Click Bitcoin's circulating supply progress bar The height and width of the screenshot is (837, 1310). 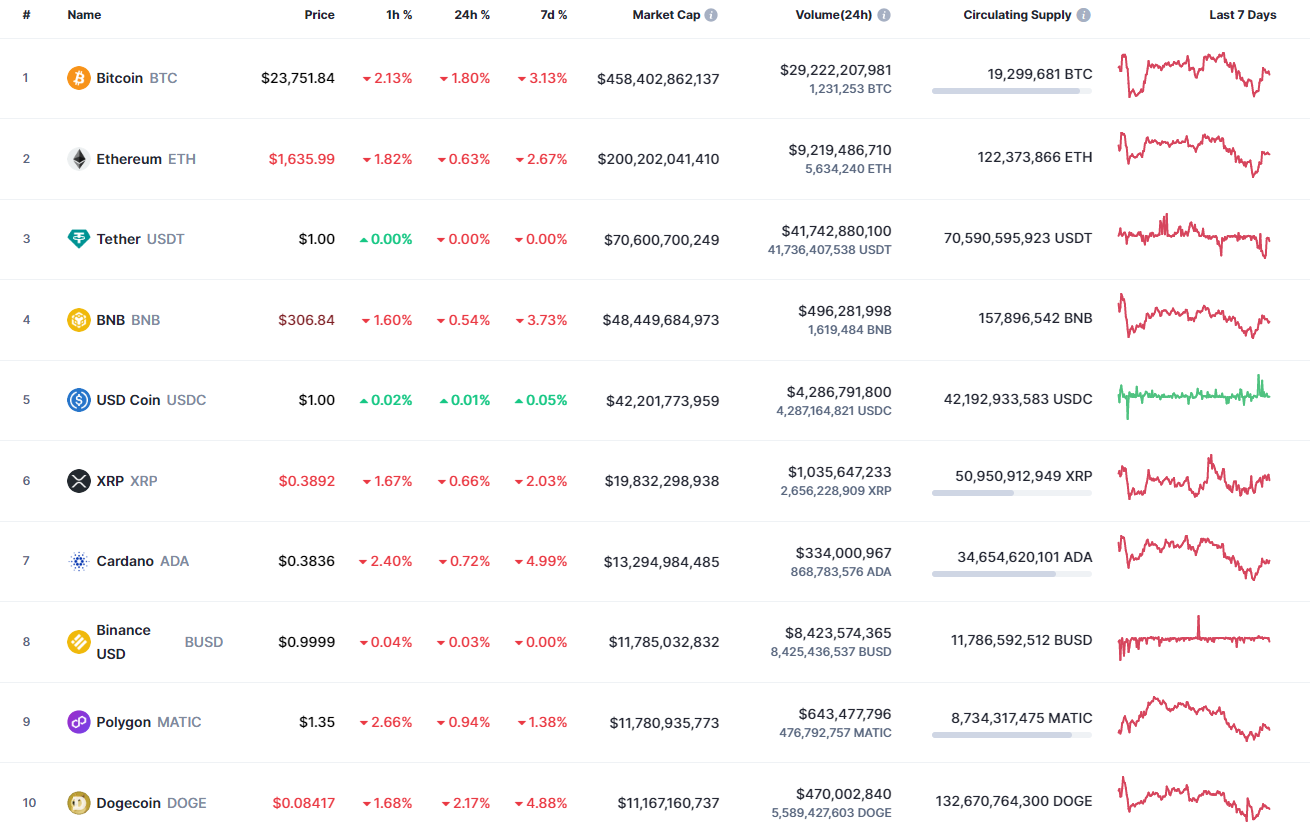tap(1011, 91)
